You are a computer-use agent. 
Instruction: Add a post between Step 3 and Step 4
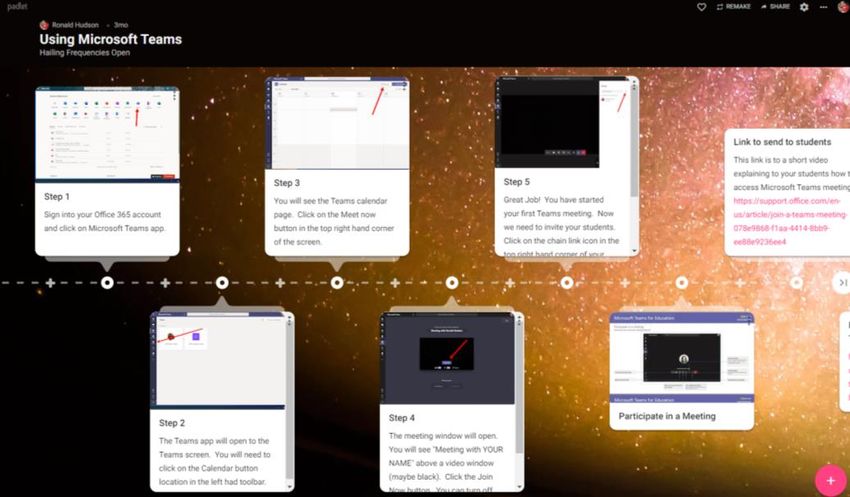coord(395,283)
